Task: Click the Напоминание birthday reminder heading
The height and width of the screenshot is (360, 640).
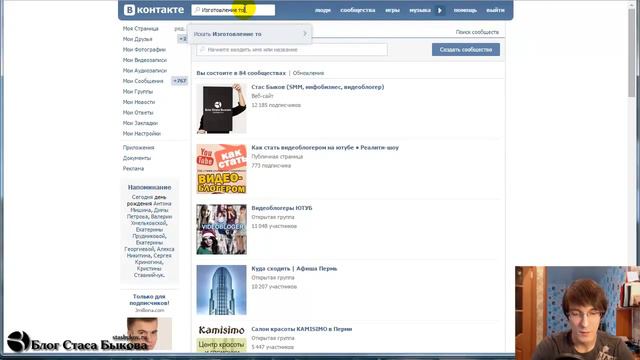Action: [149, 187]
